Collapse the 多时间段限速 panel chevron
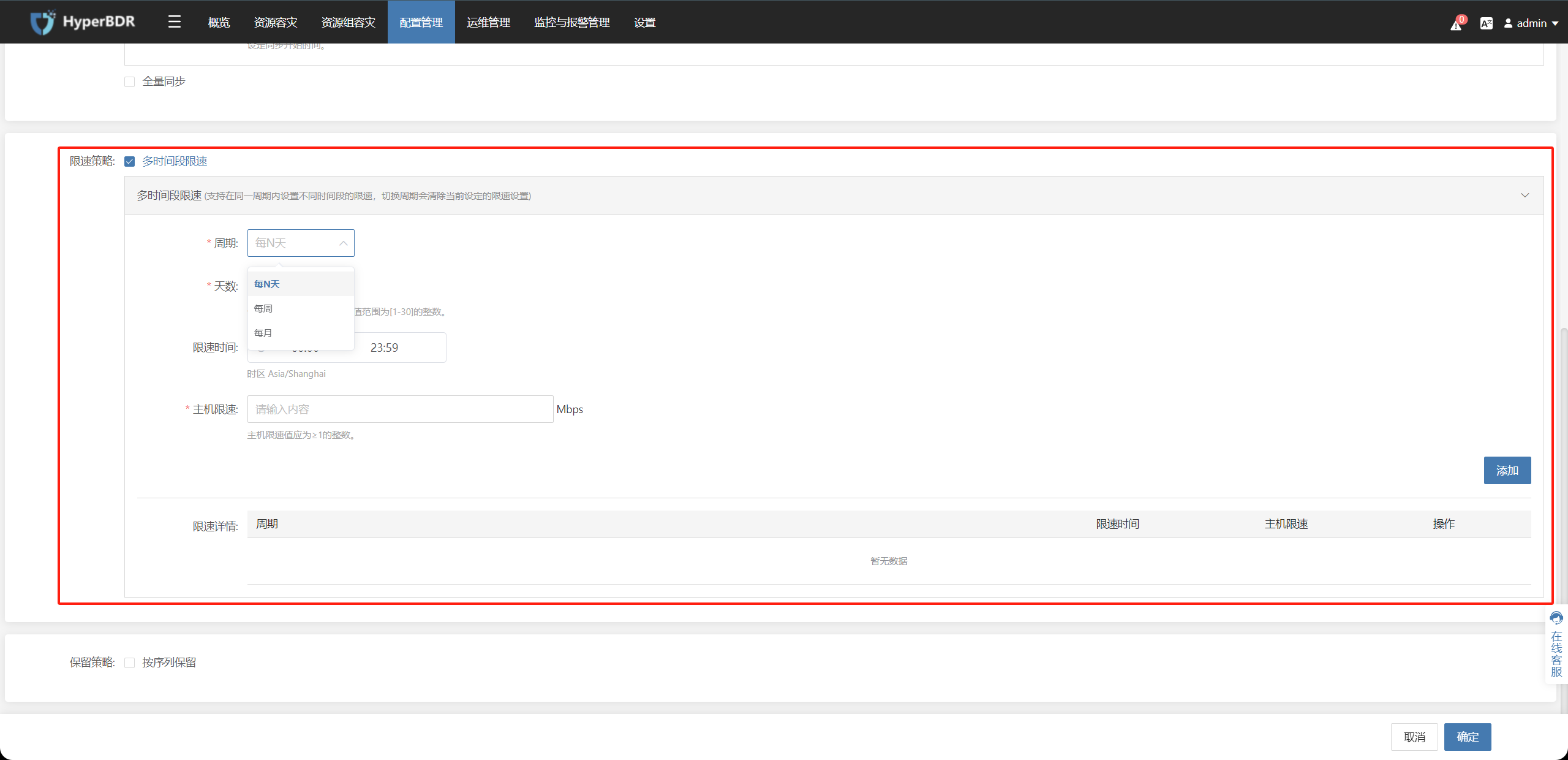The width and height of the screenshot is (1568, 760). pos(1525,196)
